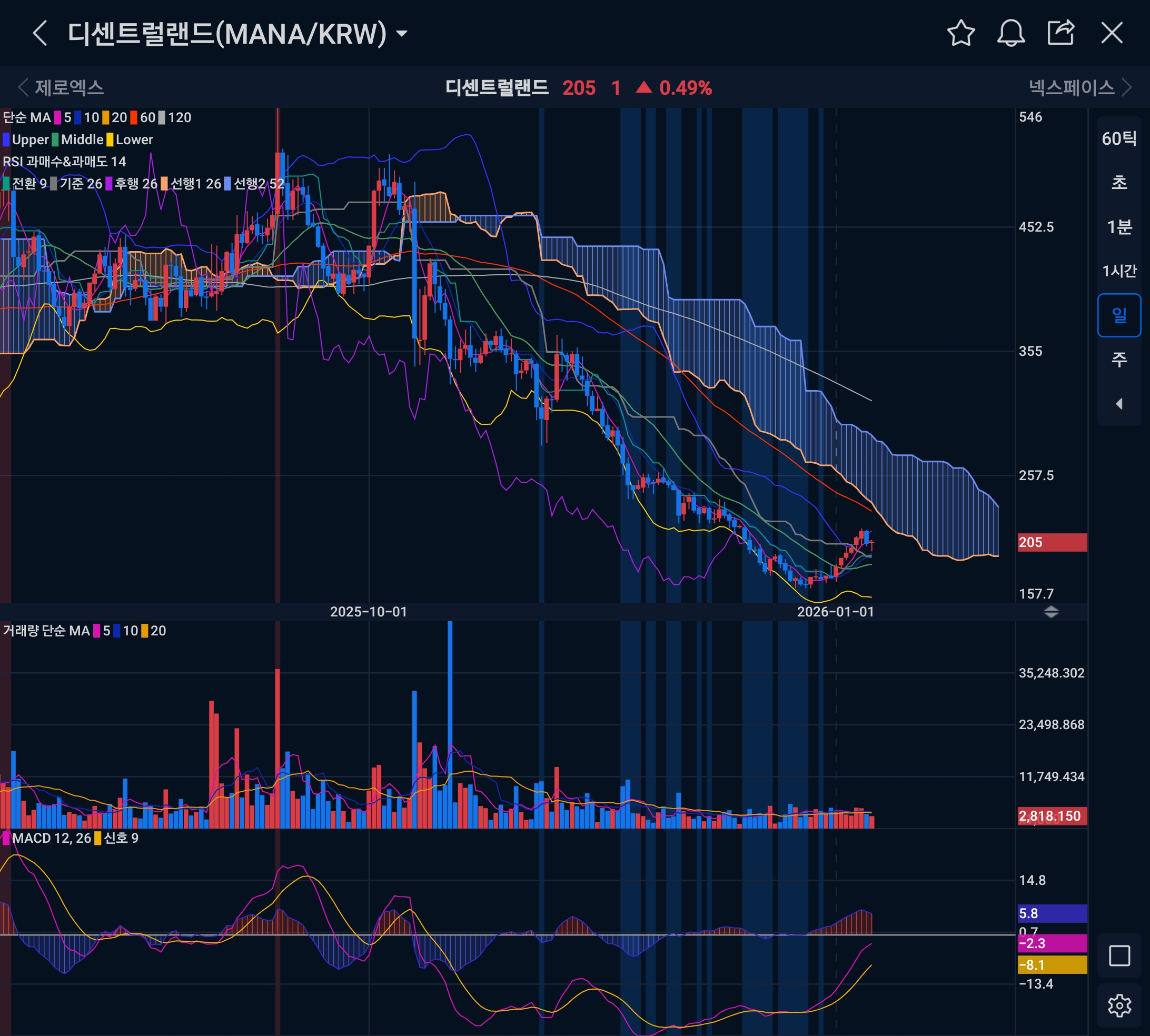Open chart settings gear icon
Screen dimensions: 1150x1036
click(x=1119, y=1005)
